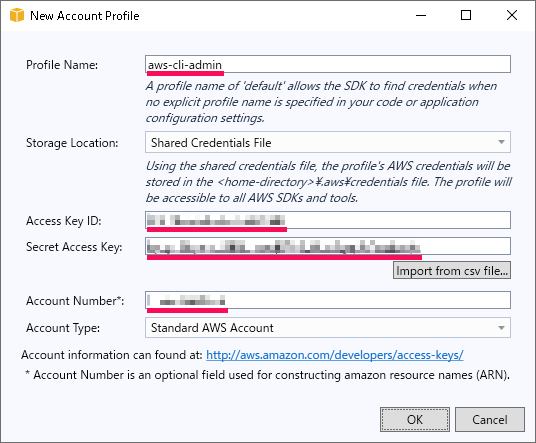Maximize the New Account Profile window
Viewport: 536px width, 443px height.
click(466, 15)
